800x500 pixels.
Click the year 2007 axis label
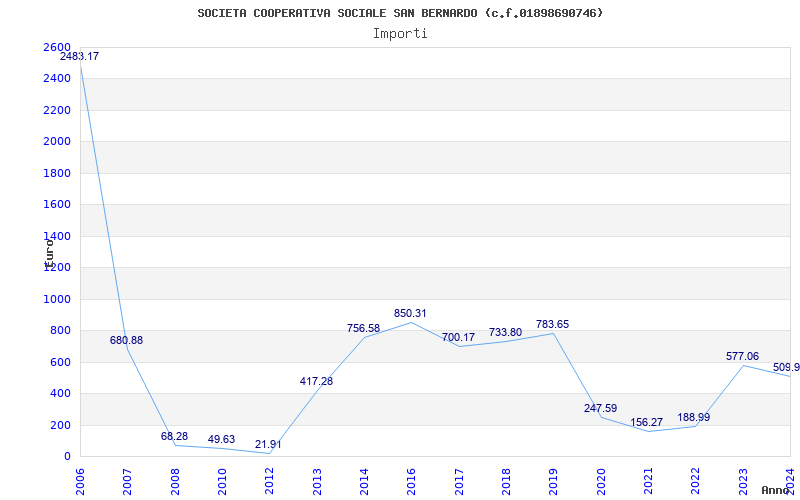pos(128,481)
